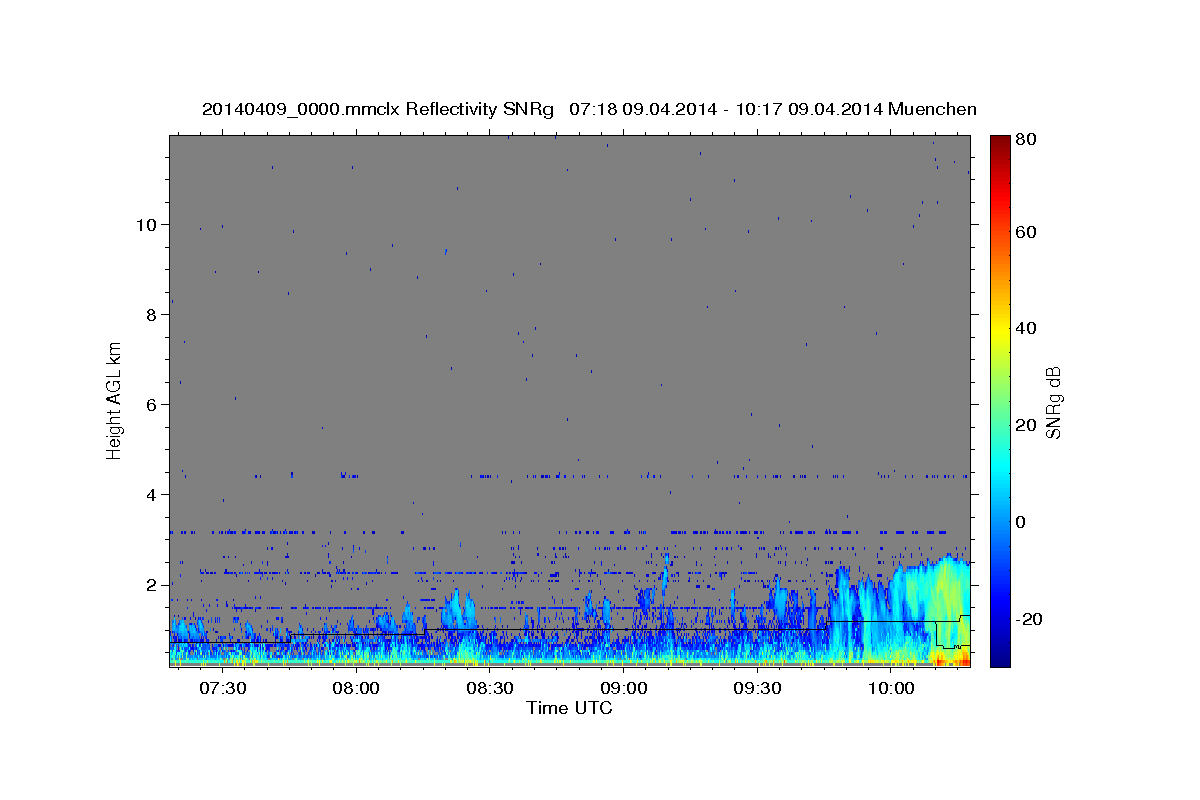Screen dimensions: 1200x800
Task: Click the 09:00 time tick label
Action: tap(624, 688)
